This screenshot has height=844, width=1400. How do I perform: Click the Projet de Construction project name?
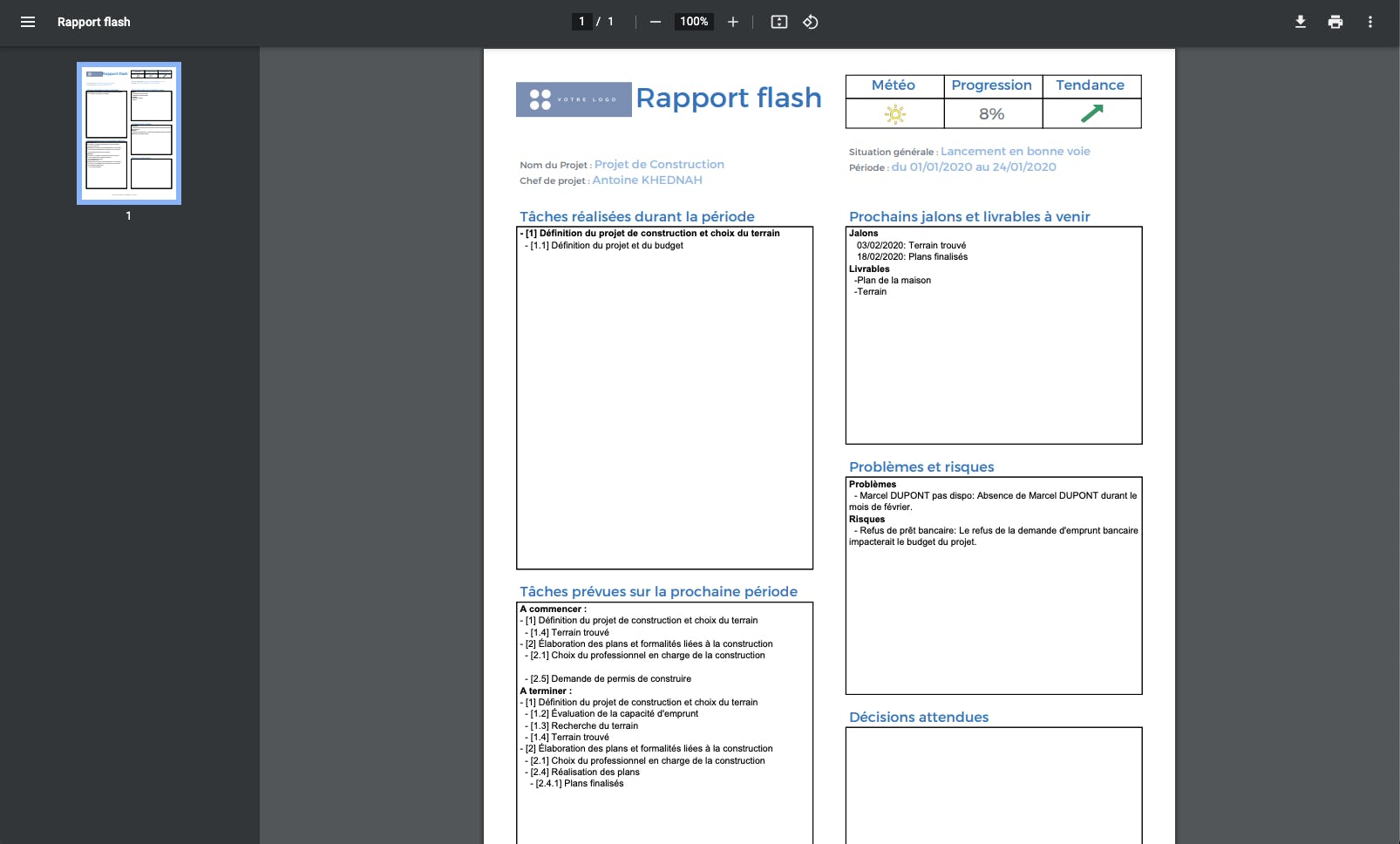click(x=659, y=165)
